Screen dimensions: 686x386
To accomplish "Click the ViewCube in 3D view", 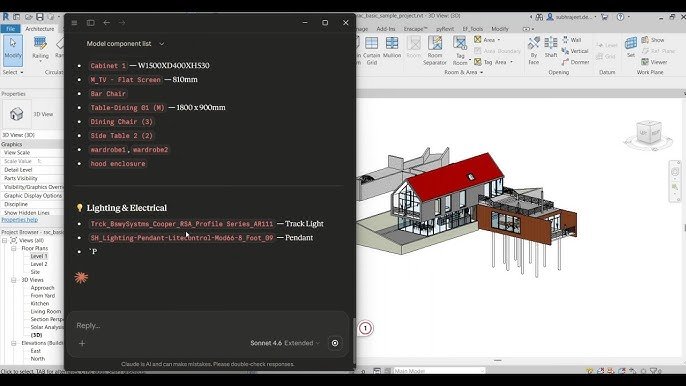I will [648, 133].
